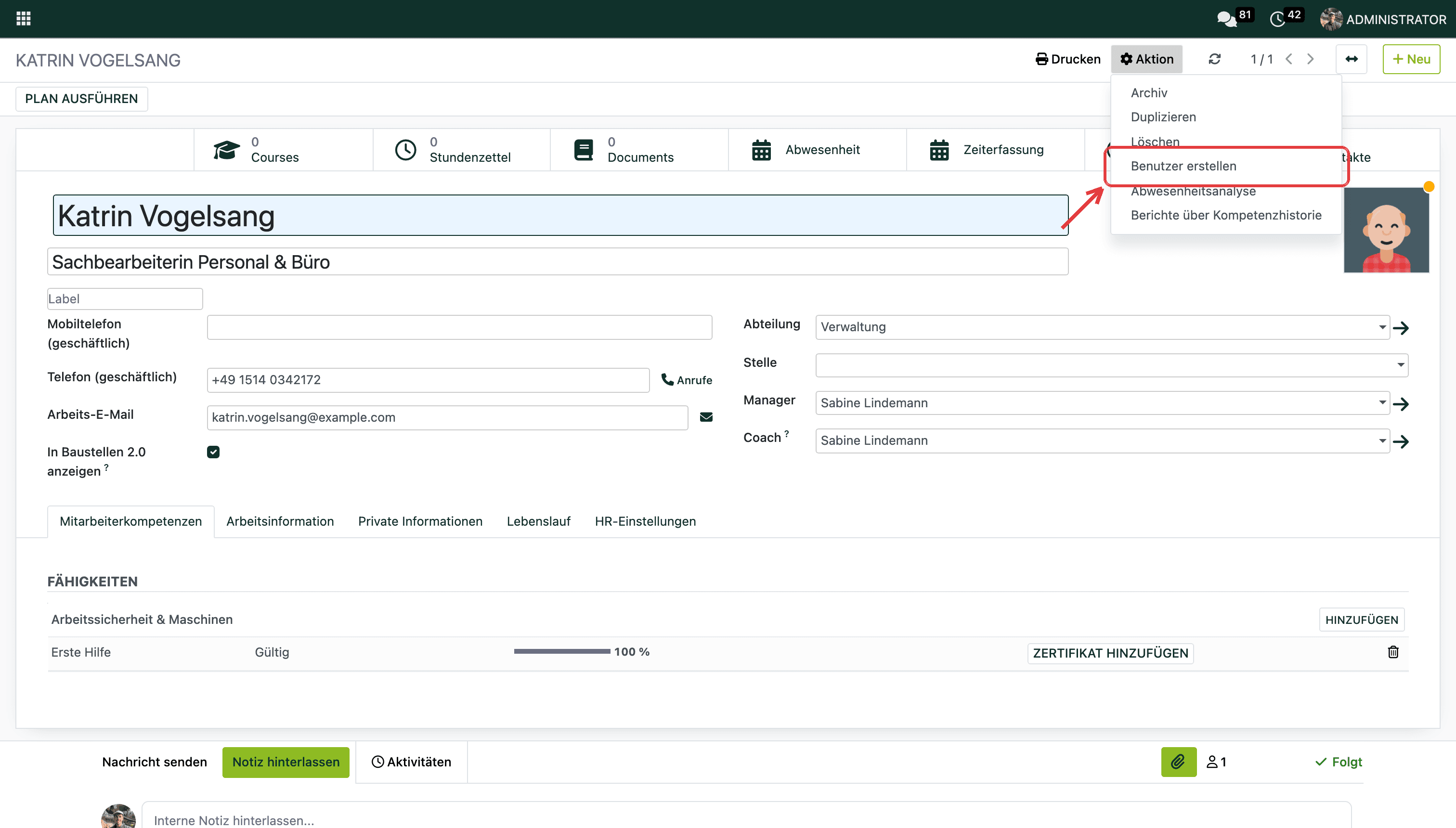Toggle In Baustellen 2.0 anzeigen checkbox
Image resolution: width=1456 pixels, height=828 pixels.
click(x=213, y=452)
